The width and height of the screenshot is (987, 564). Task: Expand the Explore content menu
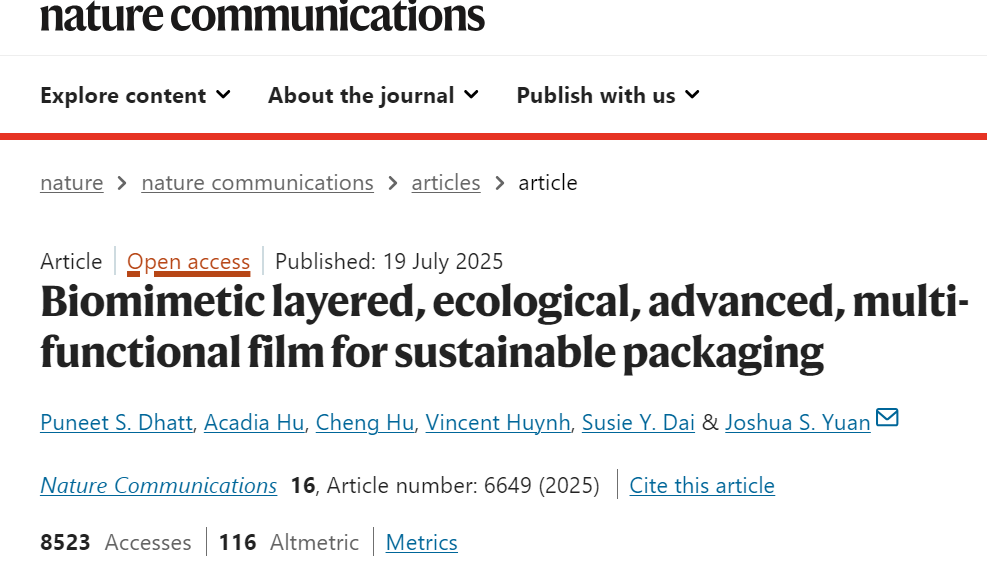pos(135,96)
